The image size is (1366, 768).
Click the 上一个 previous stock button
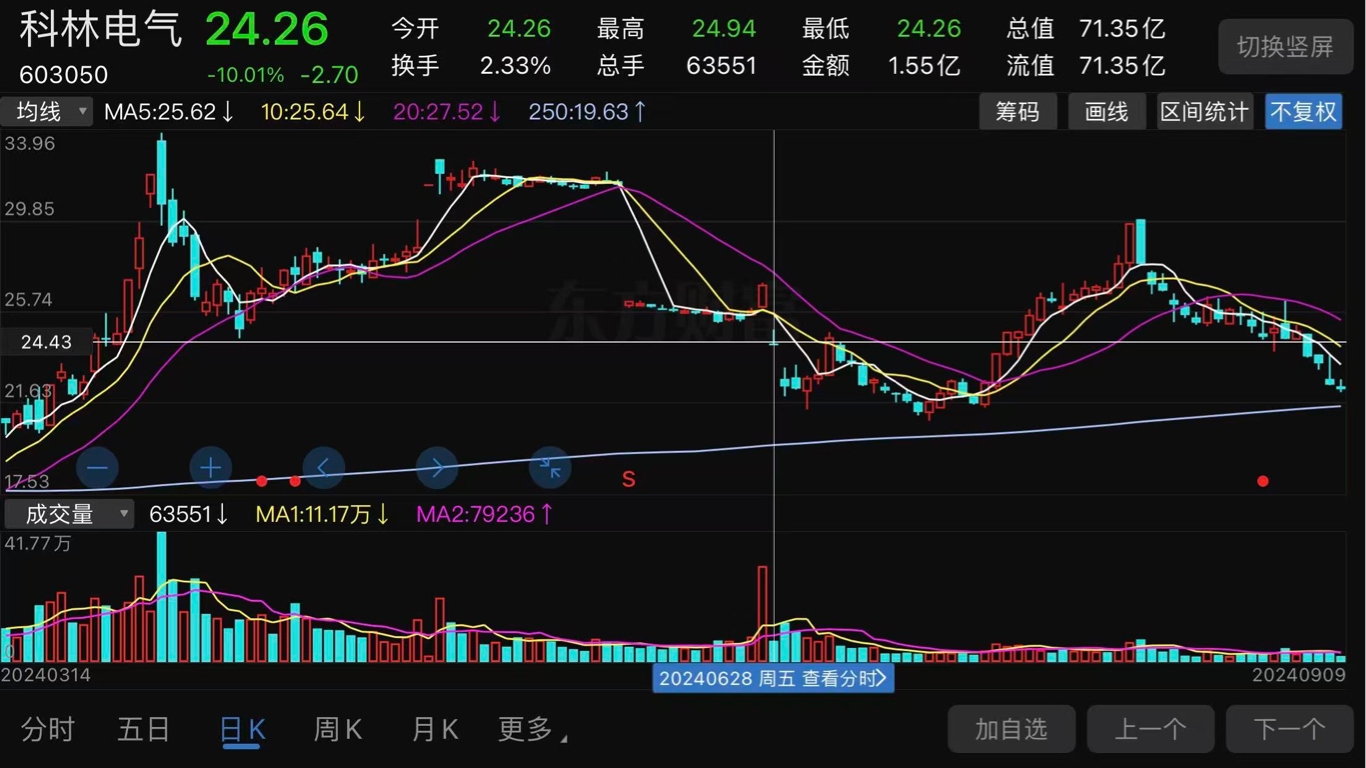pyautogui.click(x=1150, y=728)
